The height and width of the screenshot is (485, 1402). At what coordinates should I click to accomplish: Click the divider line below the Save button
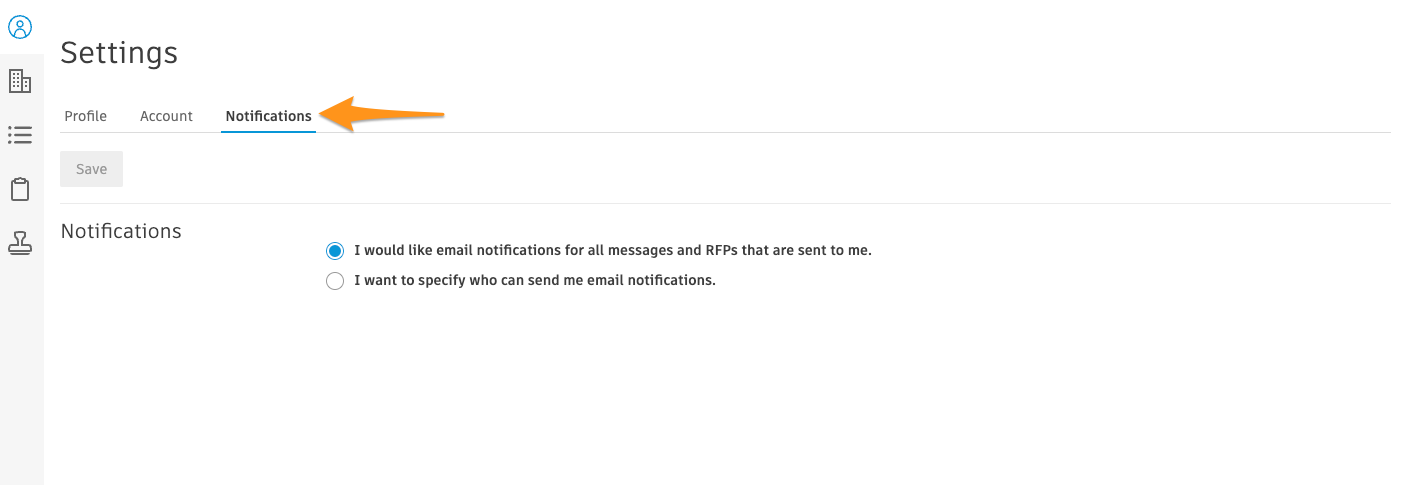[x=725, y=203]
